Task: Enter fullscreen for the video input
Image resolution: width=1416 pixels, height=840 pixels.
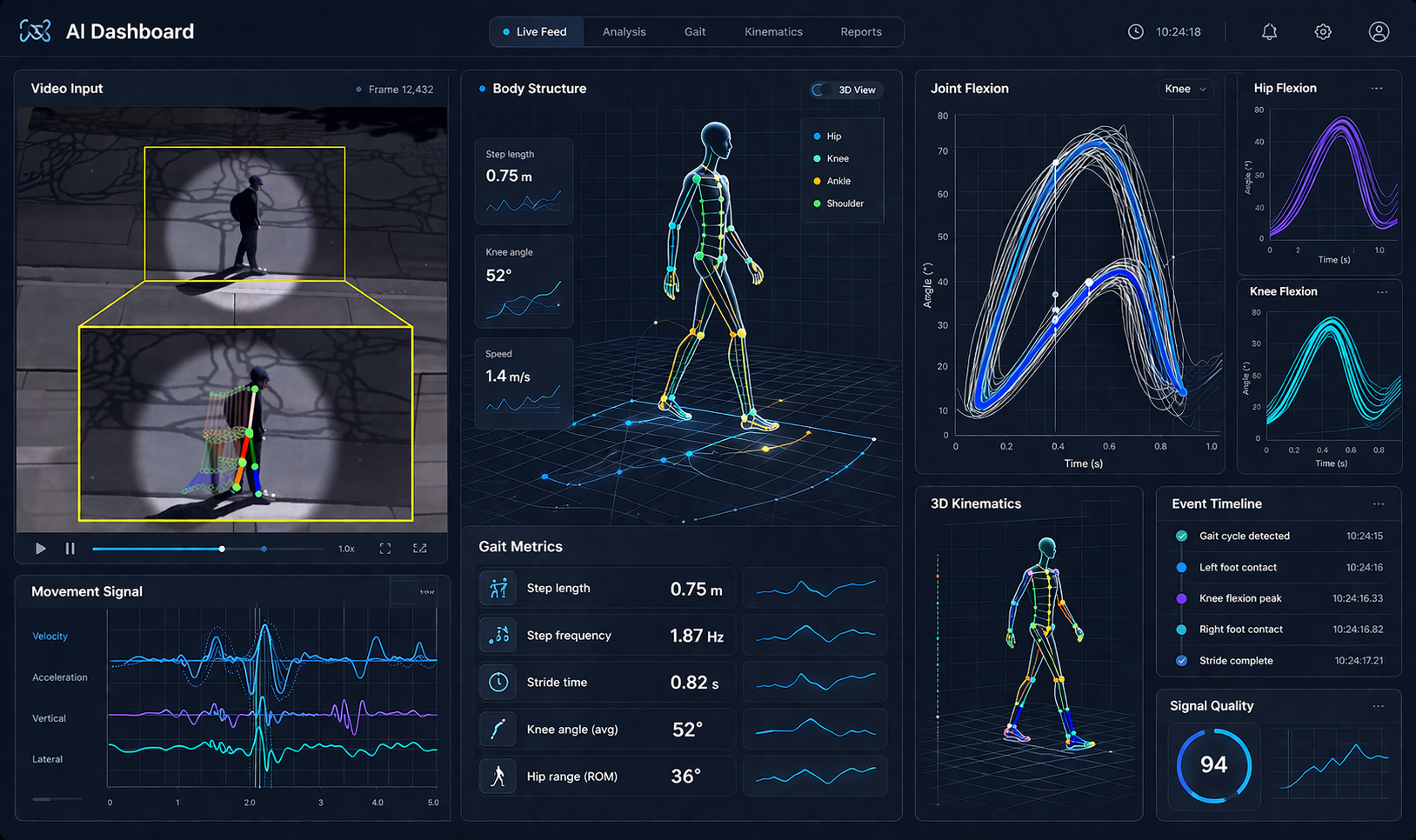Action: (x=385, y=549)
